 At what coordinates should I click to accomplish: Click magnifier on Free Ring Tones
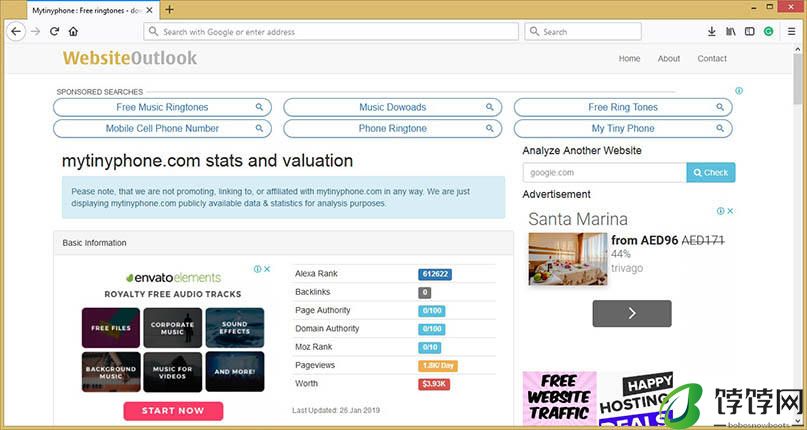[720, 107]
